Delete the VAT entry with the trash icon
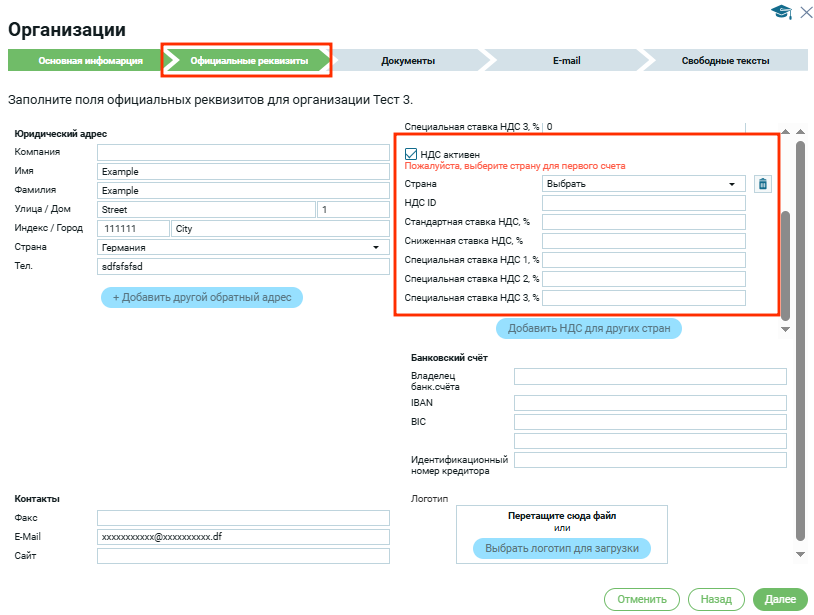 (x=762, y=184)
